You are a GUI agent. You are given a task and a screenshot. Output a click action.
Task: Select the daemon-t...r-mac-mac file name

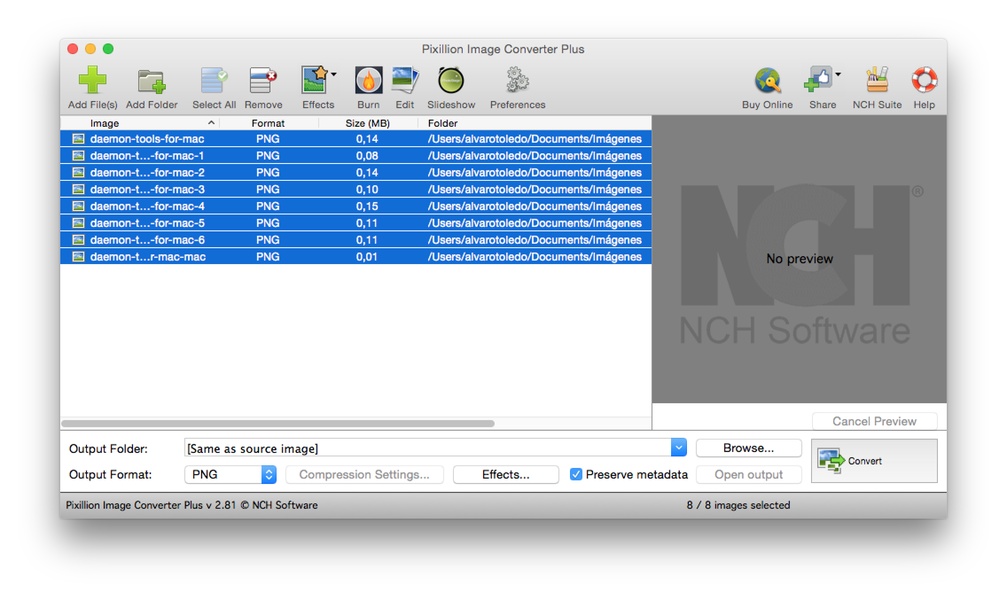(x=148, y=256)
